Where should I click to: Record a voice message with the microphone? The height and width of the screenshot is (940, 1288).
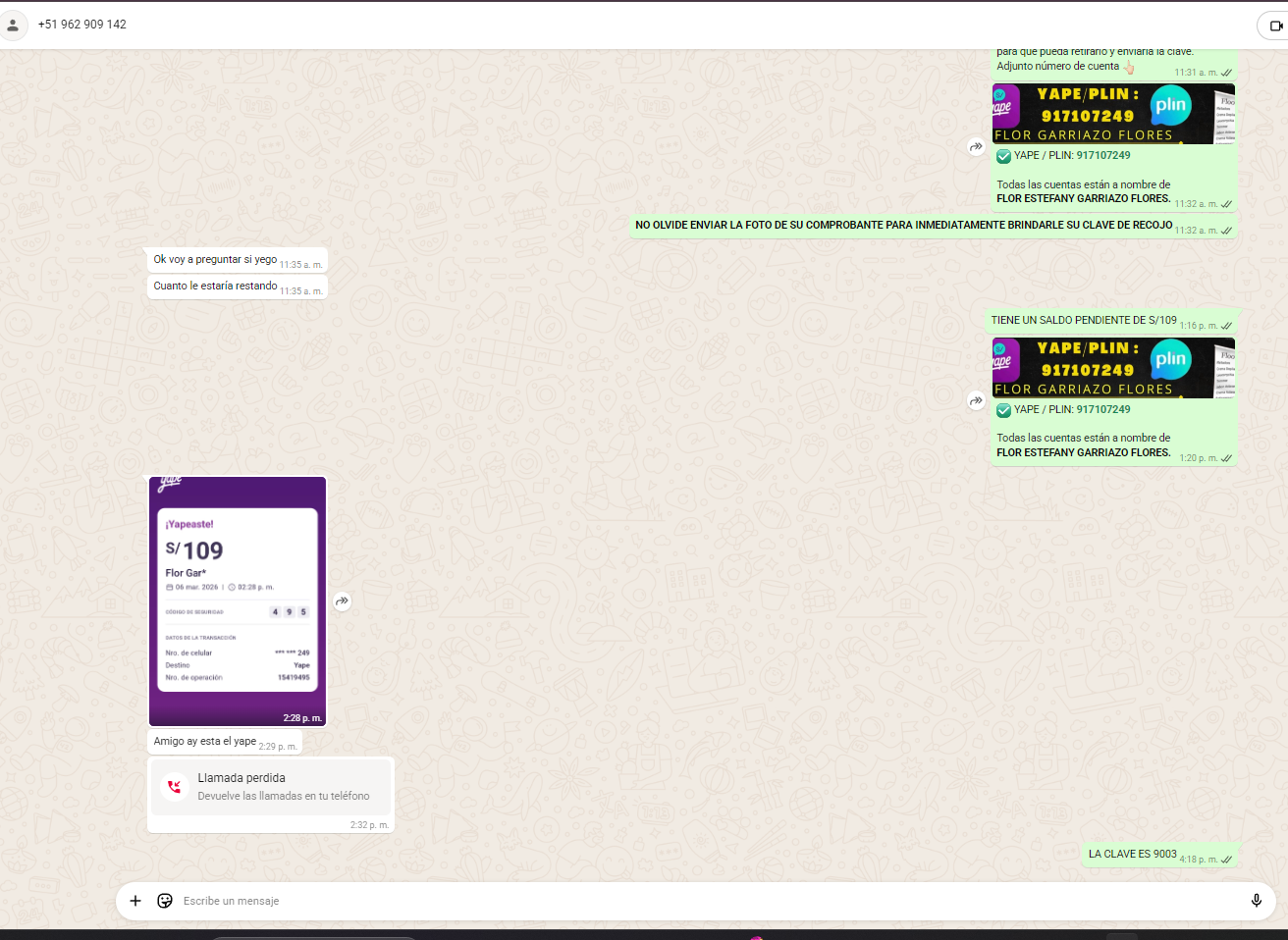[1256, 901]
